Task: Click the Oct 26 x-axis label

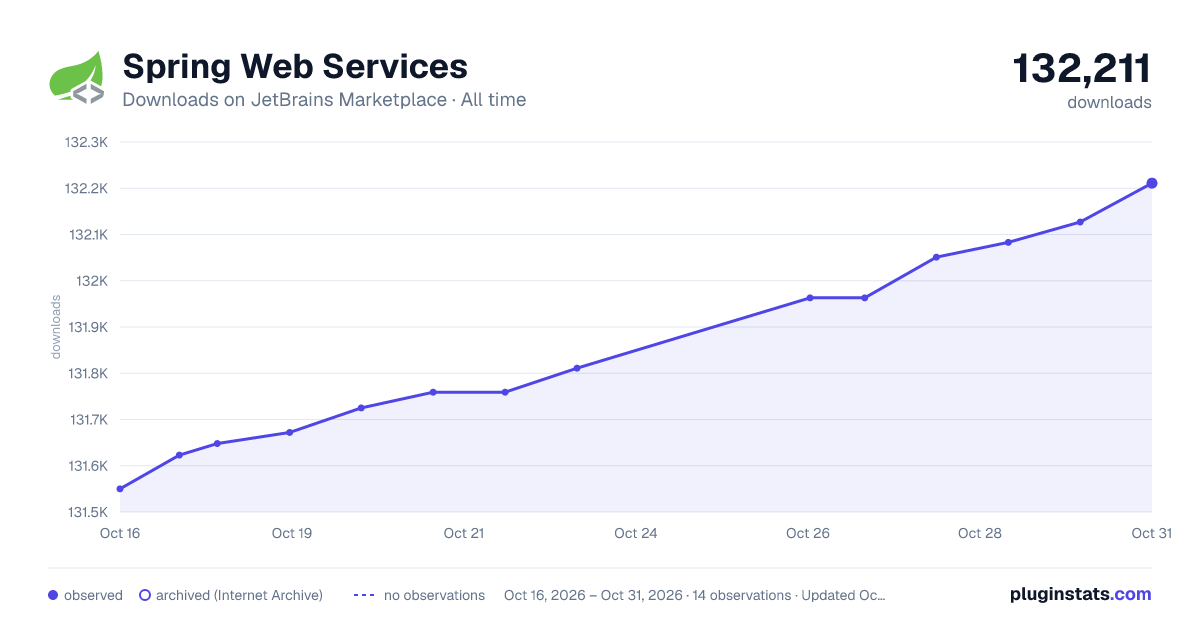Action: 808,533
